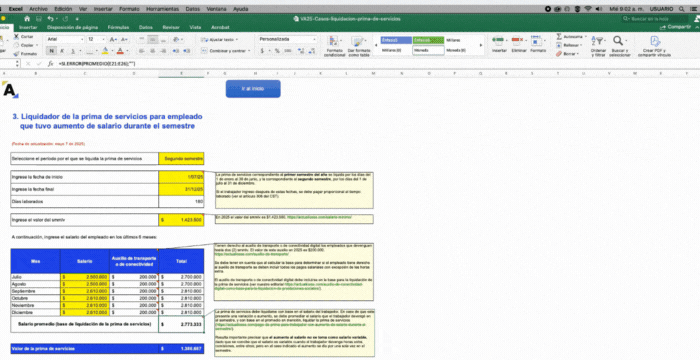Open the Revisar ribbon tab

point(171,27)
